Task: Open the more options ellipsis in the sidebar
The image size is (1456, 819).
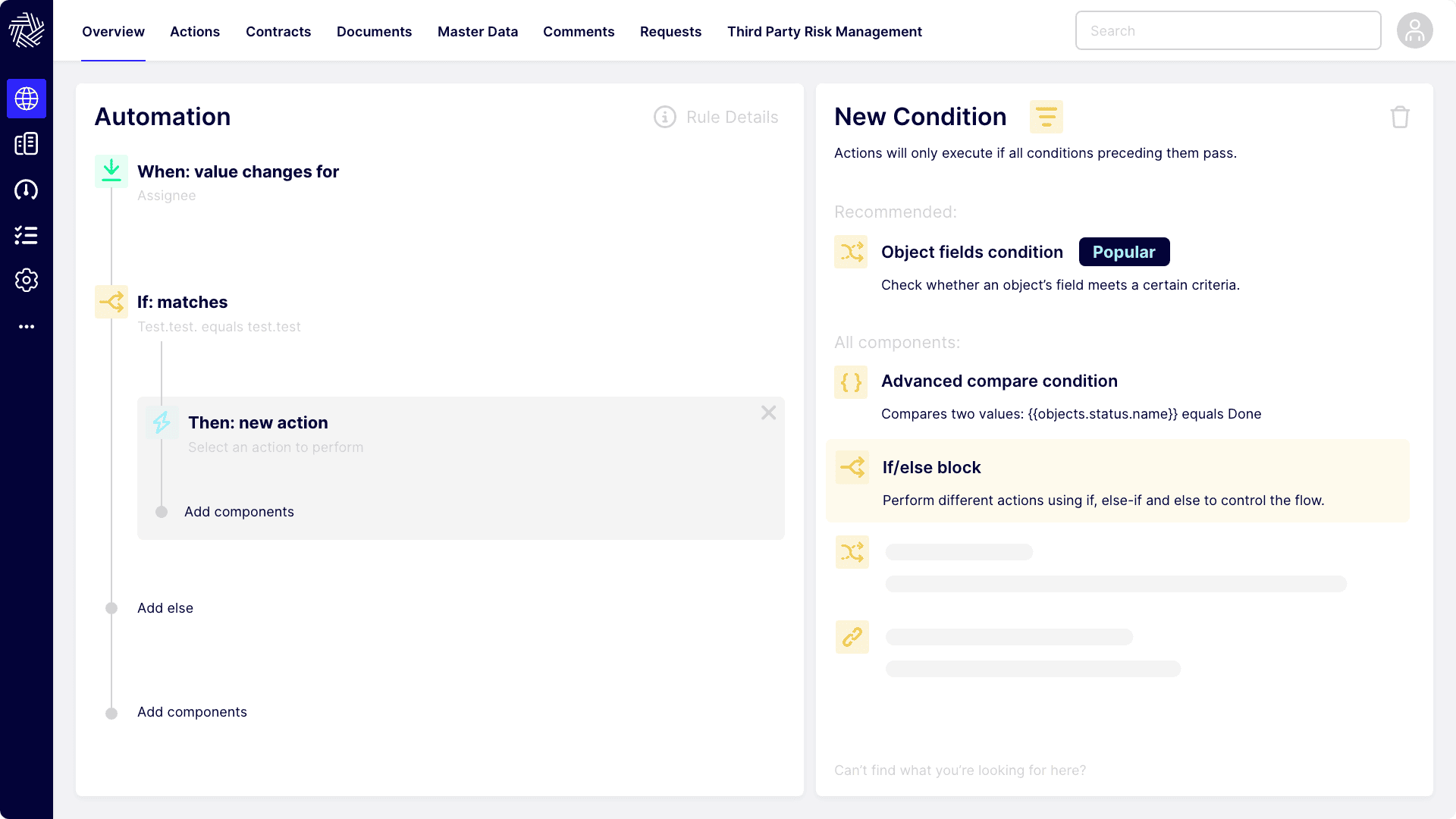Action: point(27,326)
